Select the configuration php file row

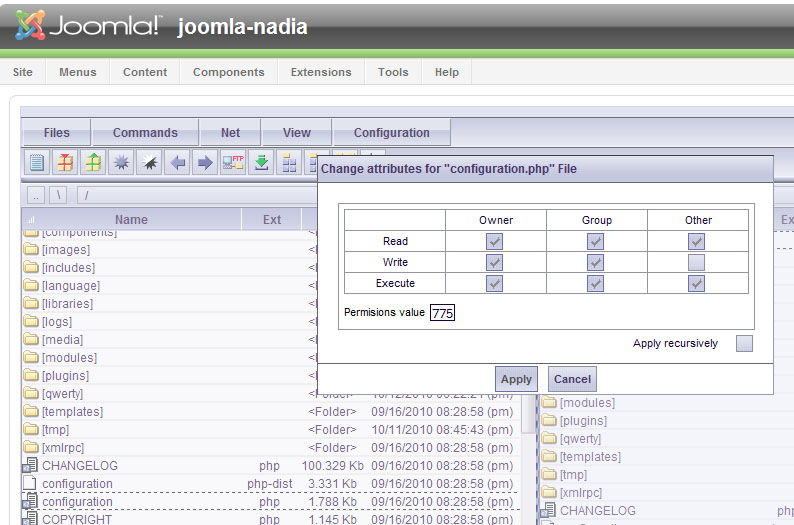[x=271, y=501]
